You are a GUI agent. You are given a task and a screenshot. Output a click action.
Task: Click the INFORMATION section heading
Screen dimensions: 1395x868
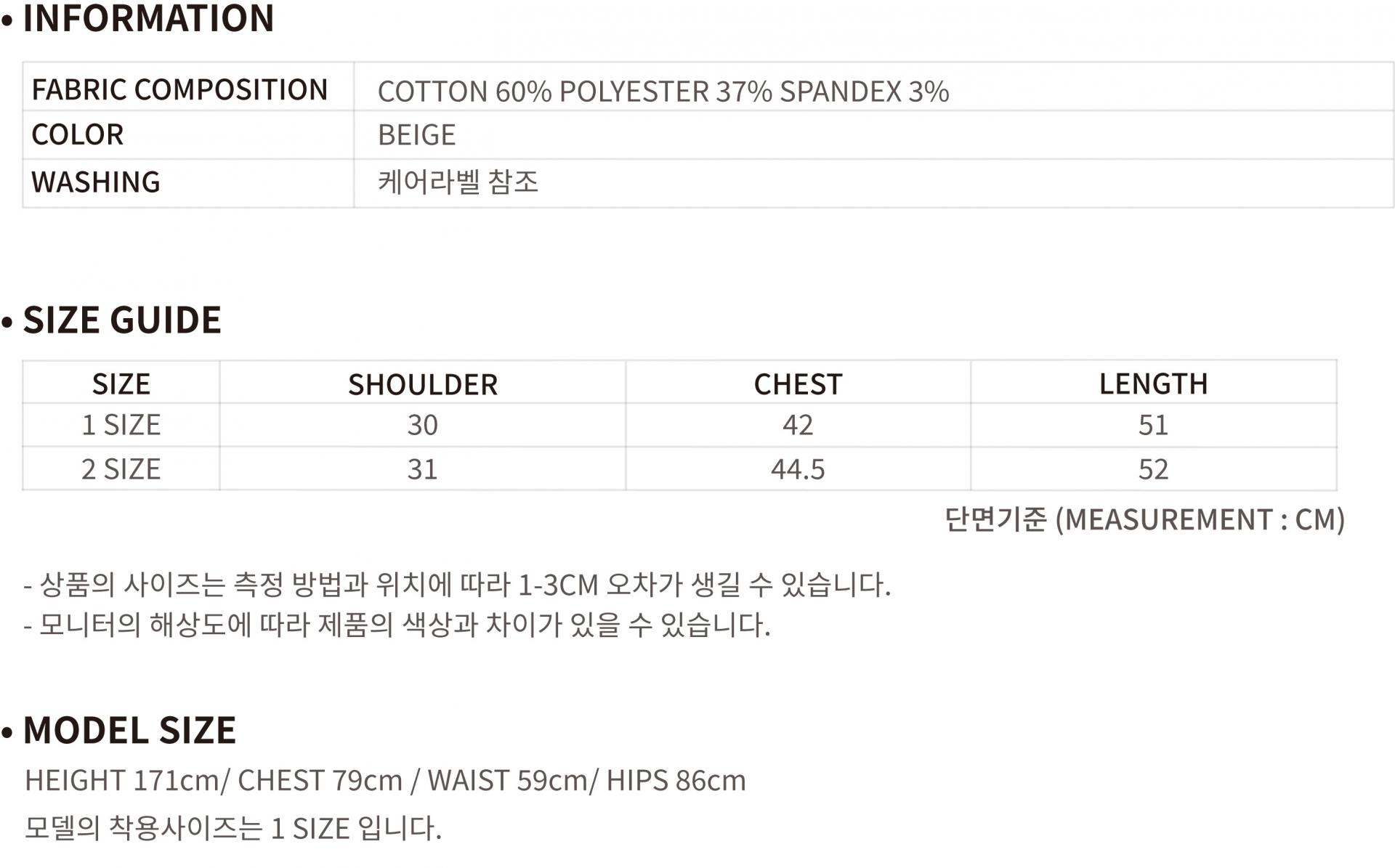(x=148, y=18)
